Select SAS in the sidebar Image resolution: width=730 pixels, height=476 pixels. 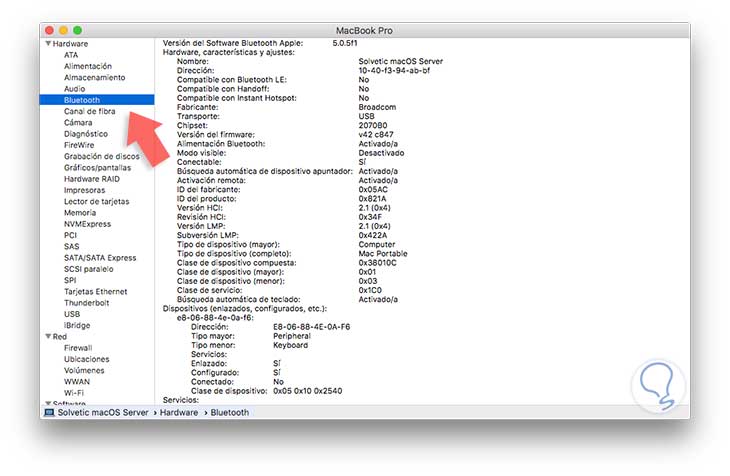[x=71, y=246]
